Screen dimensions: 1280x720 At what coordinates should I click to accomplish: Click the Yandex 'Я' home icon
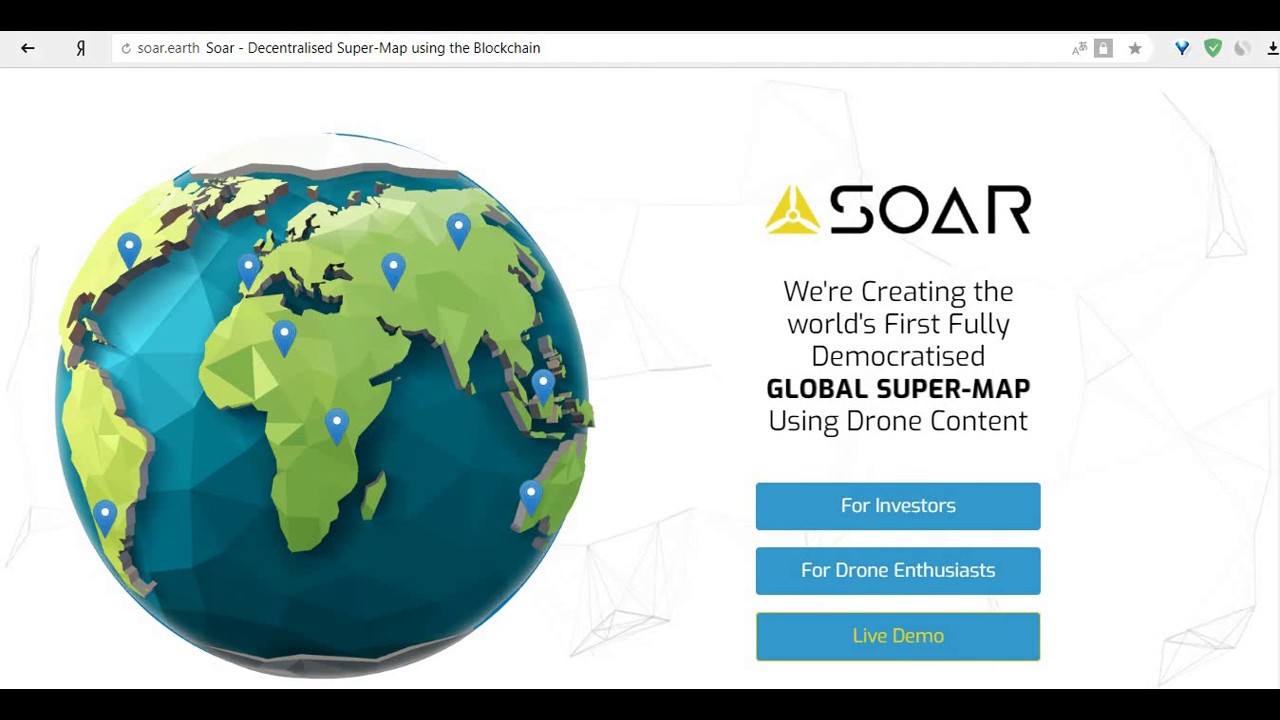point(81,48)
